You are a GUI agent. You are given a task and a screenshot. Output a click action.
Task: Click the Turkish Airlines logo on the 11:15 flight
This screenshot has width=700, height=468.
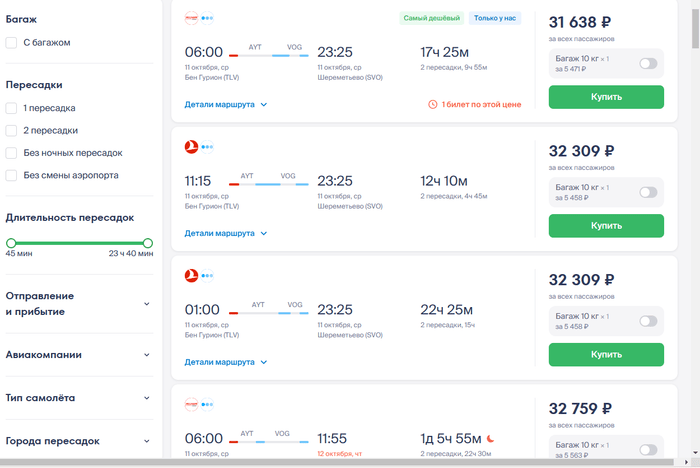[191, 147]
